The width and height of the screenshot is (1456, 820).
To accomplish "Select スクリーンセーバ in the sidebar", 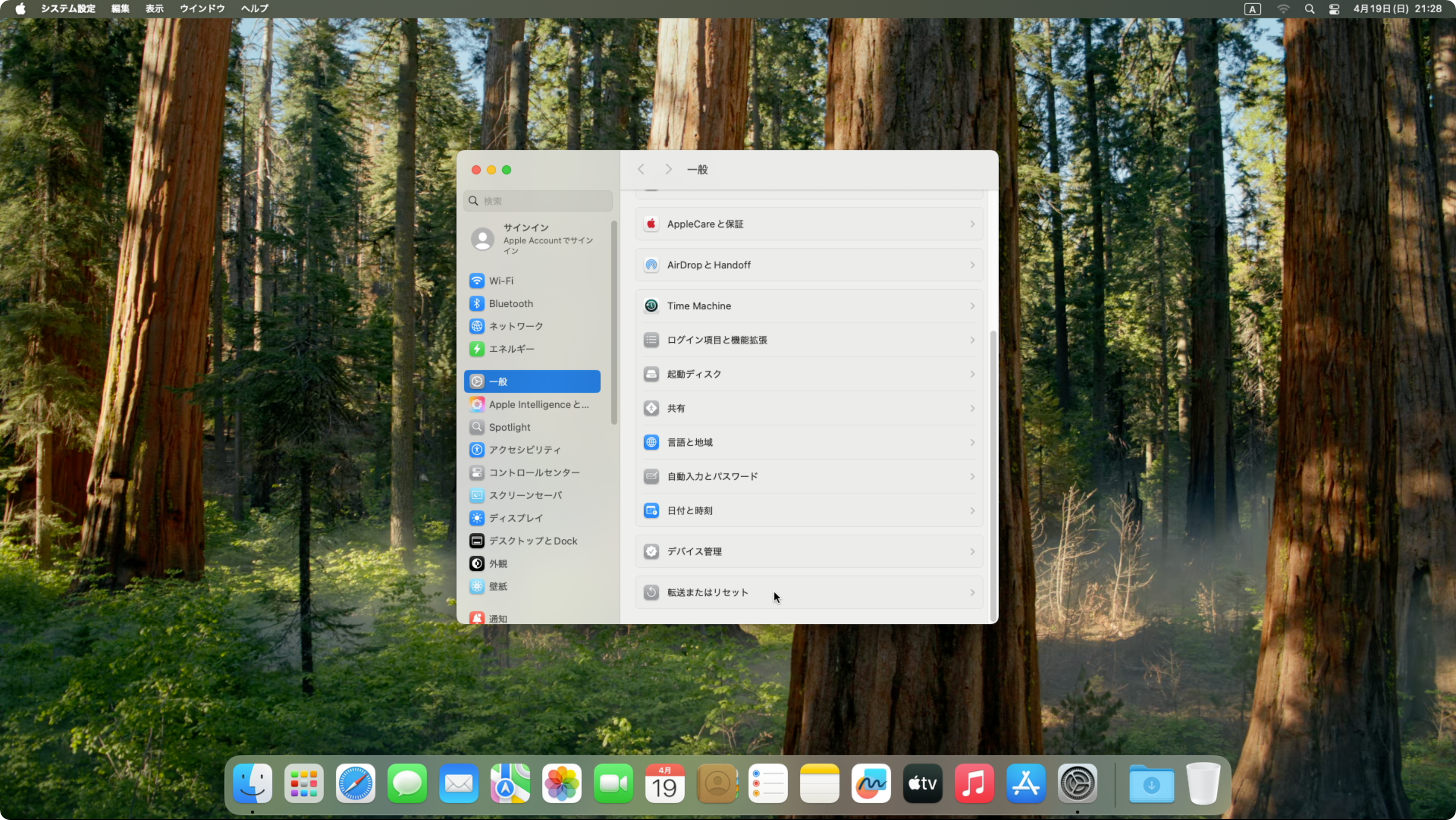I will click(532, 495).
